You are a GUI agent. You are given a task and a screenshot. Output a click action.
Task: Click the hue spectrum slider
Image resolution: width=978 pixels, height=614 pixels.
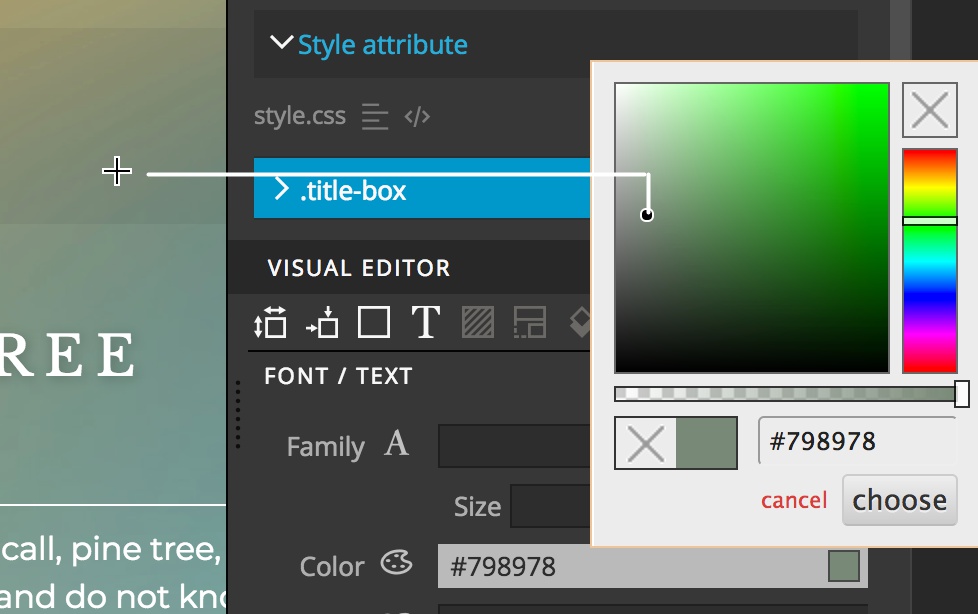[930, 261]
